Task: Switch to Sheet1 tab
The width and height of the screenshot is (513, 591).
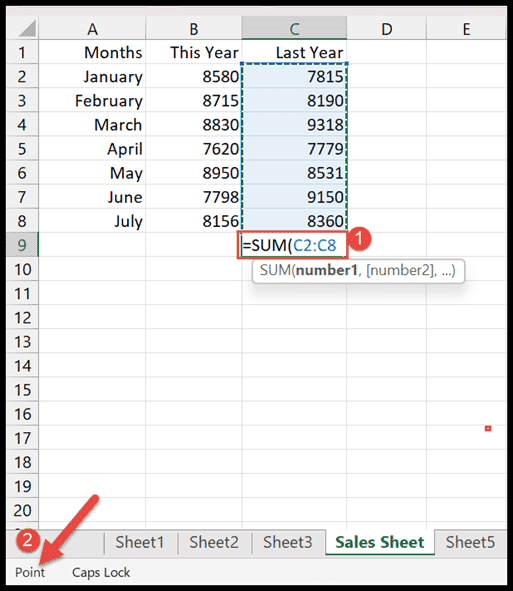Action: [x=140, y=542]
